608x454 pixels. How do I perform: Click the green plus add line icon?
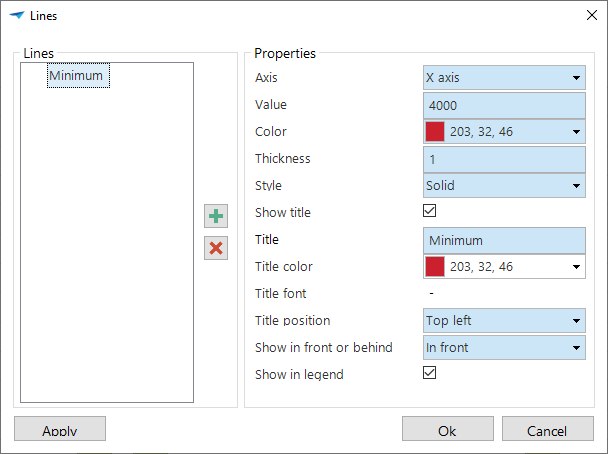click(216, 215)
